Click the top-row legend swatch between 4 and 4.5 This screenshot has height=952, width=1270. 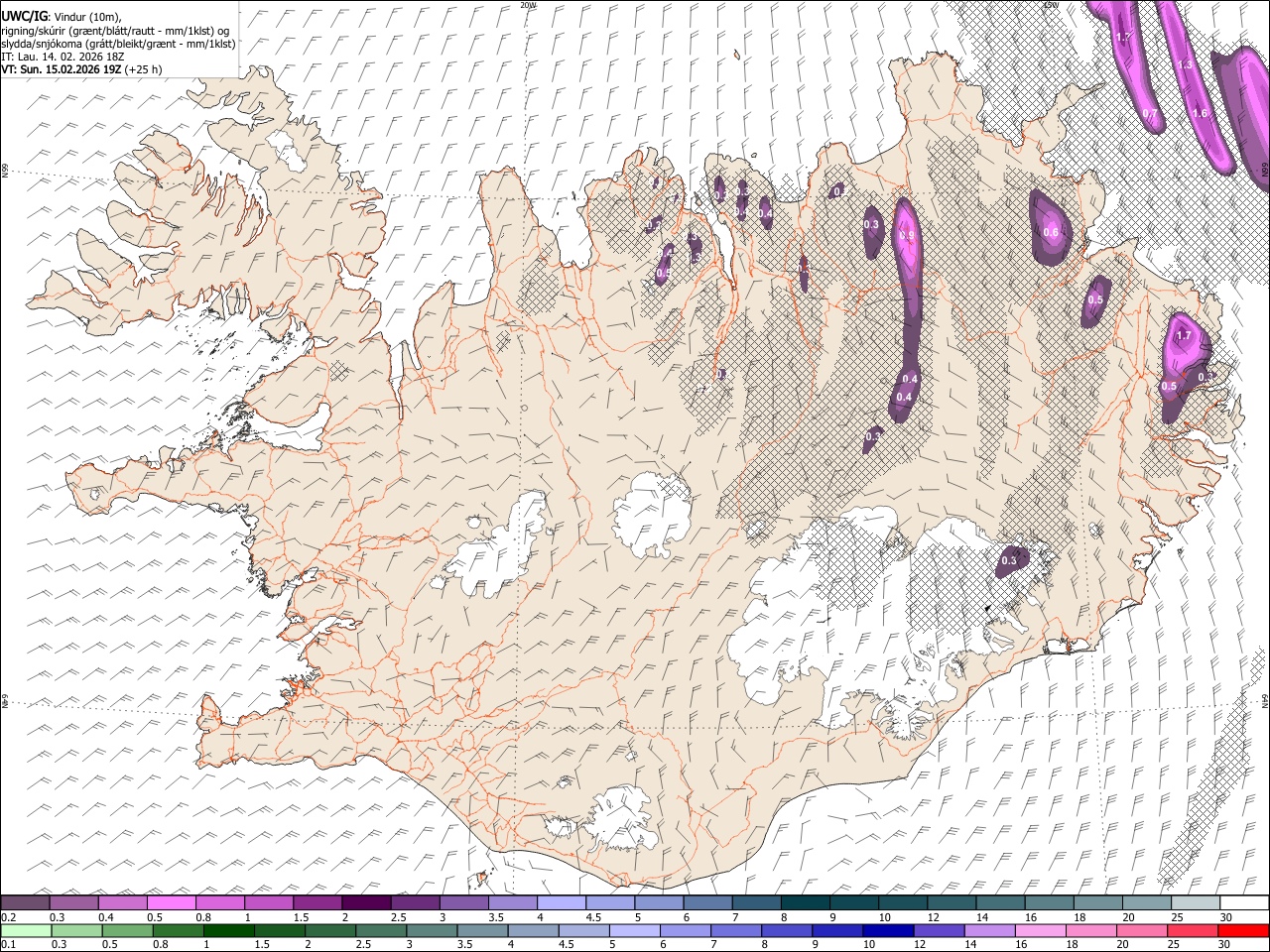561,903
